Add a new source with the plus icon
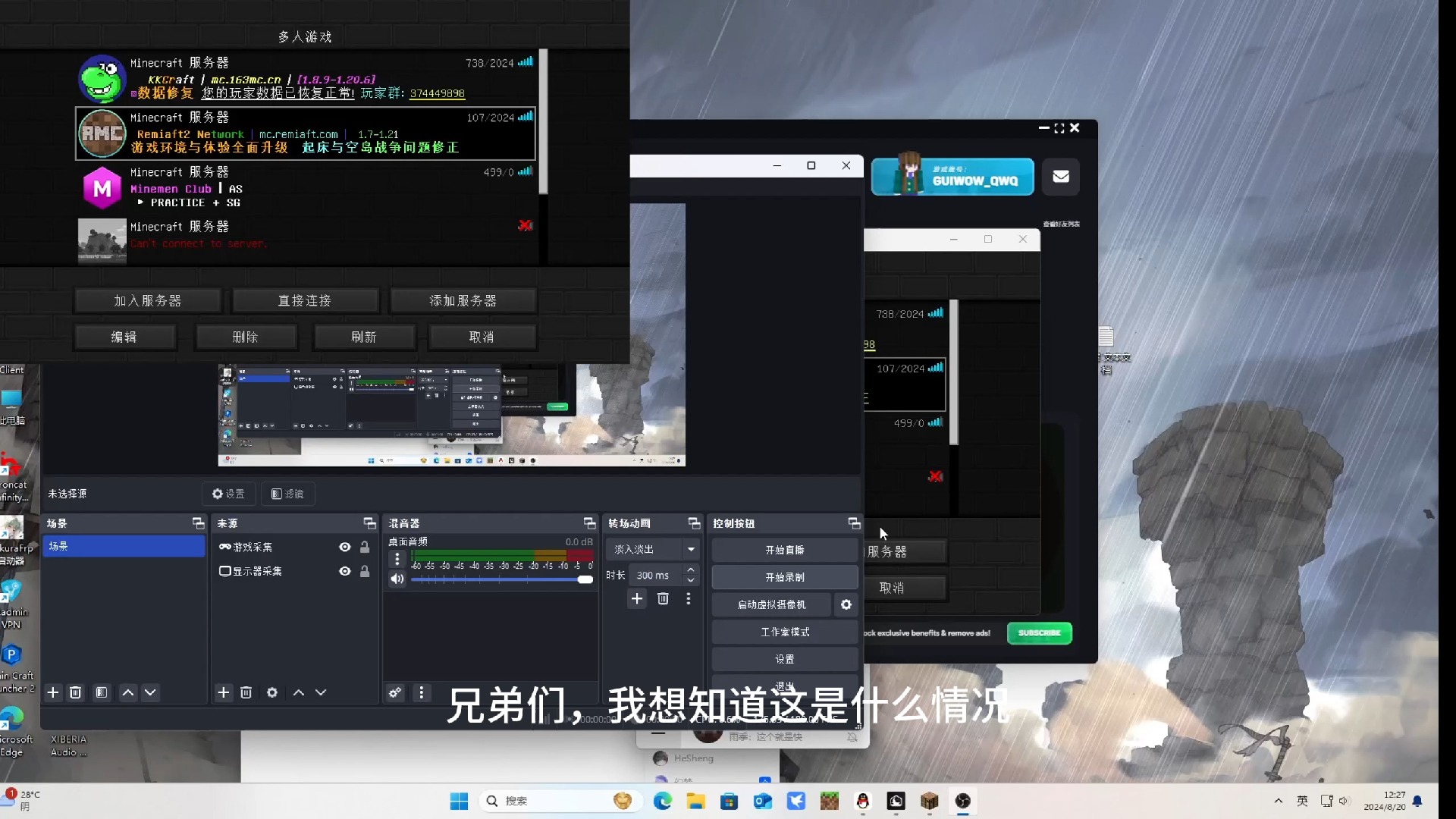The image size is (1456, 819). (223, 692)
